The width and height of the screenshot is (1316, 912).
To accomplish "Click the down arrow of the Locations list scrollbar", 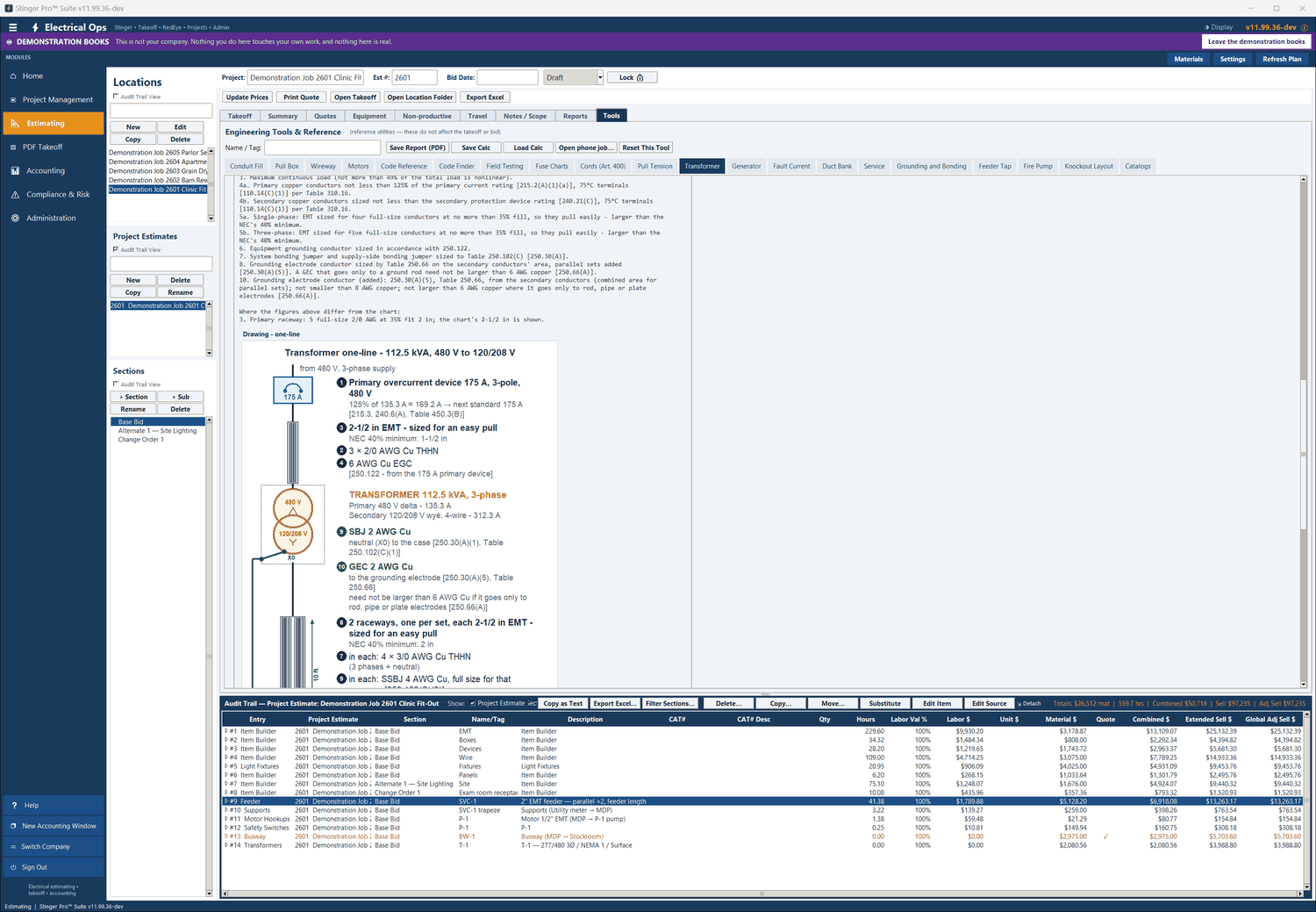I will tap(211, 218).
